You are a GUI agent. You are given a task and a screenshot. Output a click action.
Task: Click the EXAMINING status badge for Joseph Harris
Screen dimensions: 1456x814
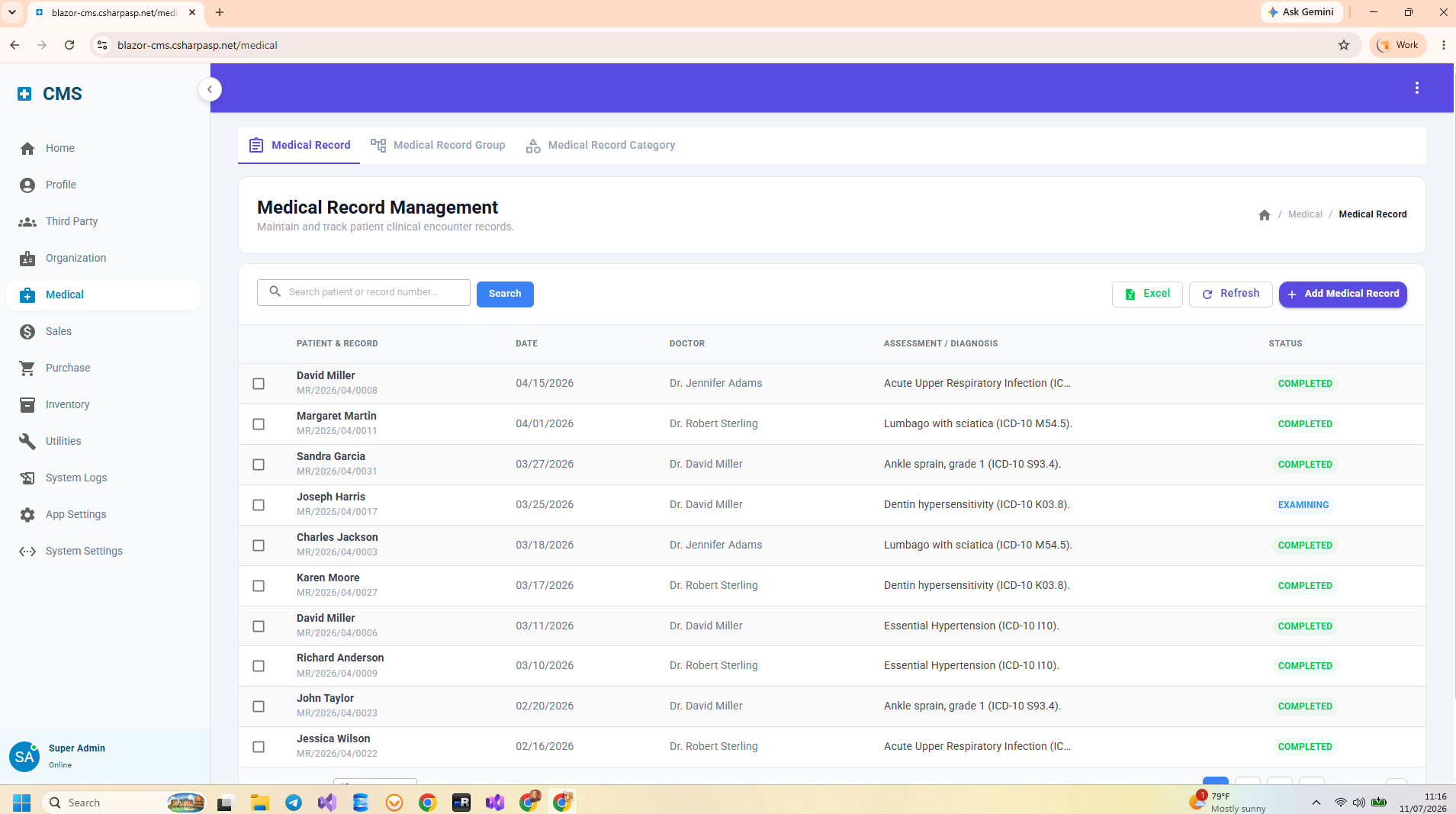[x=1303, y=505]
